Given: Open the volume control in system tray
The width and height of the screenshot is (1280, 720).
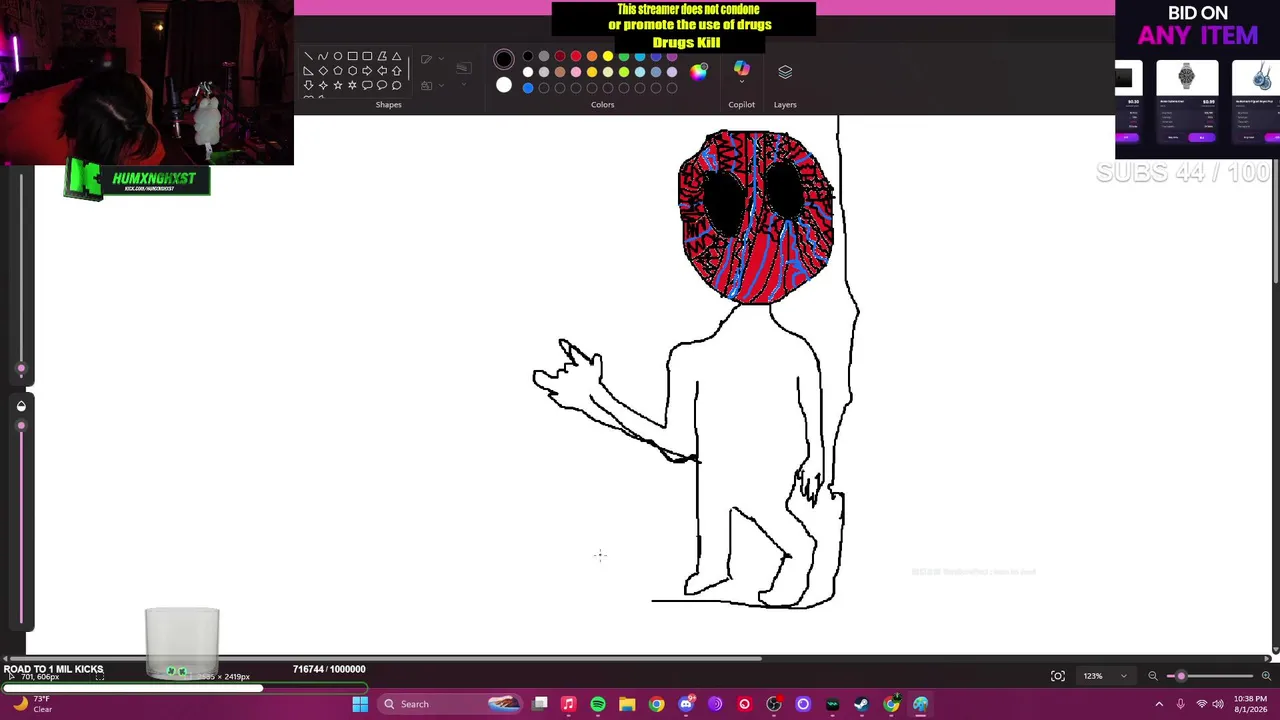Looking at the screenshot, I should tap(1218, 704).
